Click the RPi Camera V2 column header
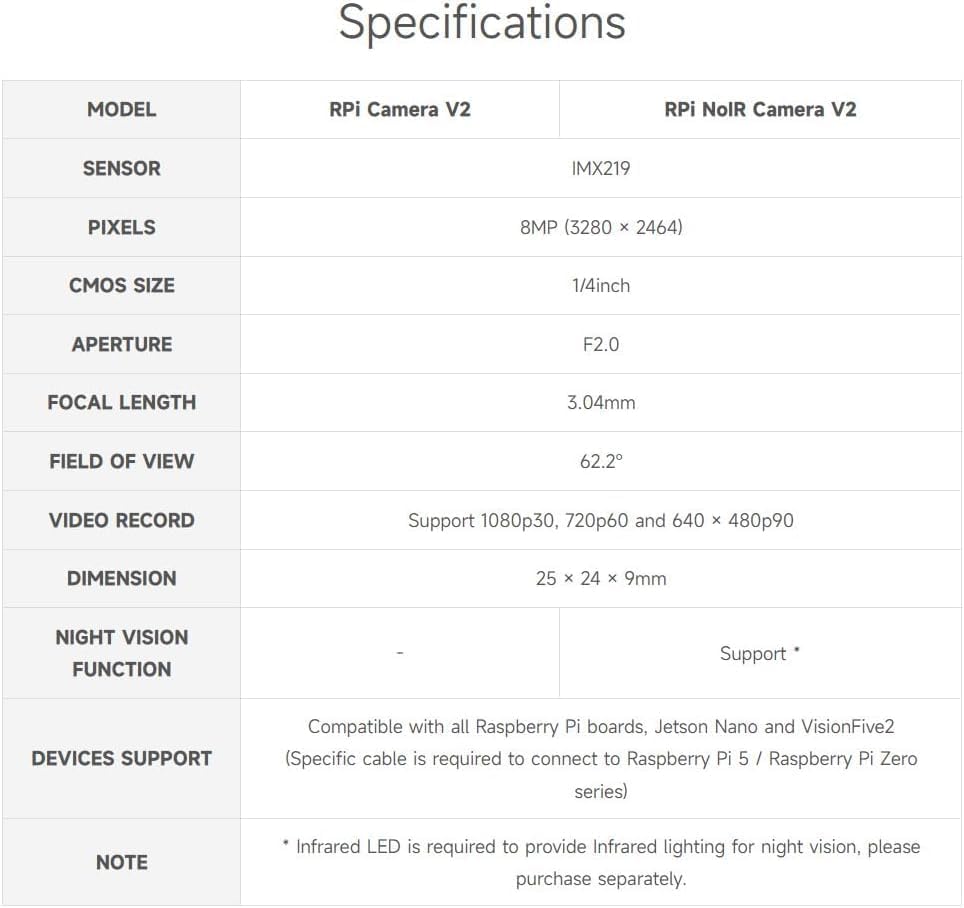Viewport: 964px width, 908px height. coord(400,109)
